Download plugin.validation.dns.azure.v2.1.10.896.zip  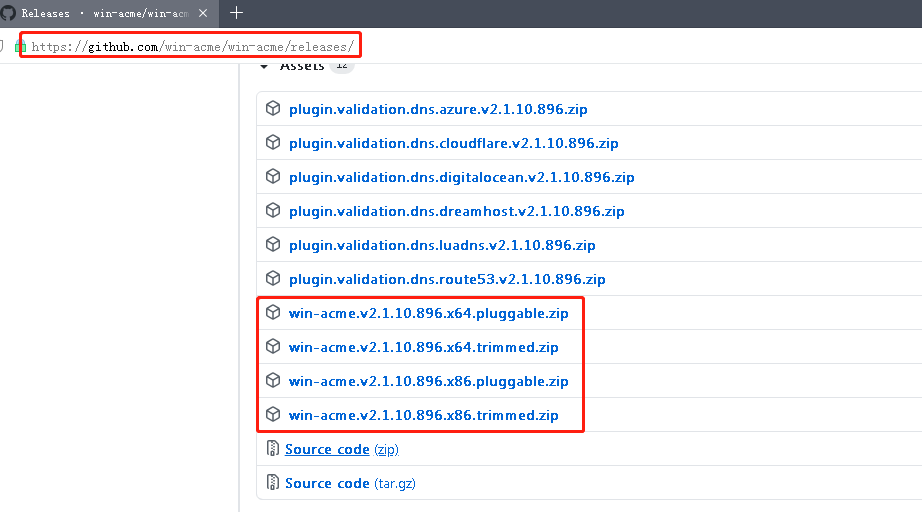point(438,109)
